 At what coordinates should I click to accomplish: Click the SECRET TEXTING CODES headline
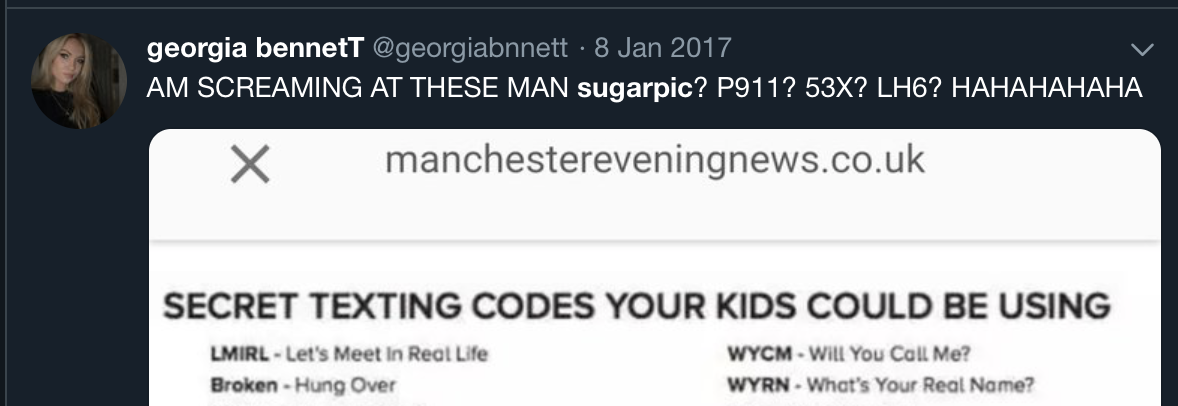(x=636, y=306)
